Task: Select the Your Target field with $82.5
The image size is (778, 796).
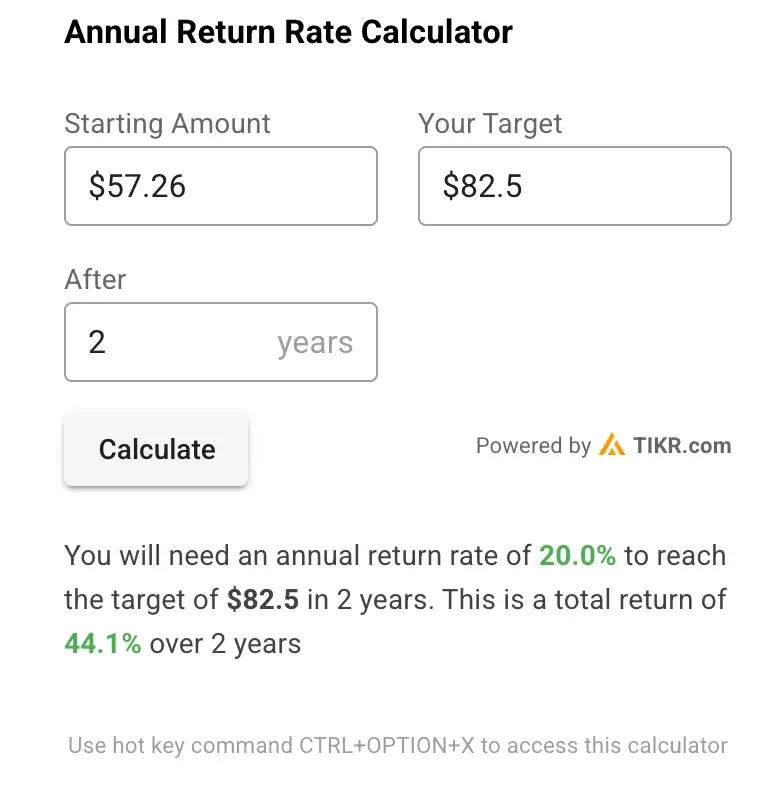Action: (574, 186)
